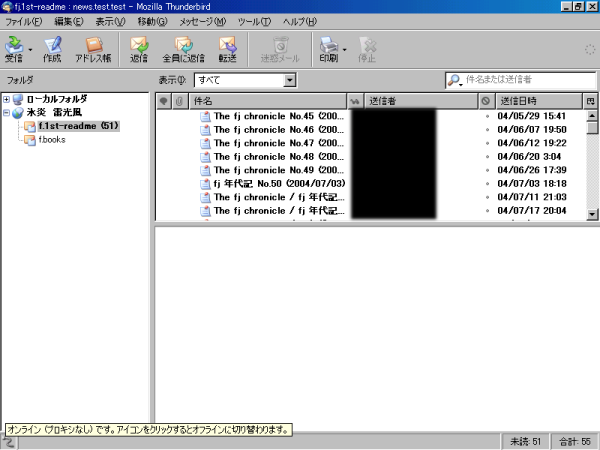Toggle junk dot for 04/07/03 18:18 message
Image resolution: width=600 pixels, height=450 pixels.
(x=487, y=184)
